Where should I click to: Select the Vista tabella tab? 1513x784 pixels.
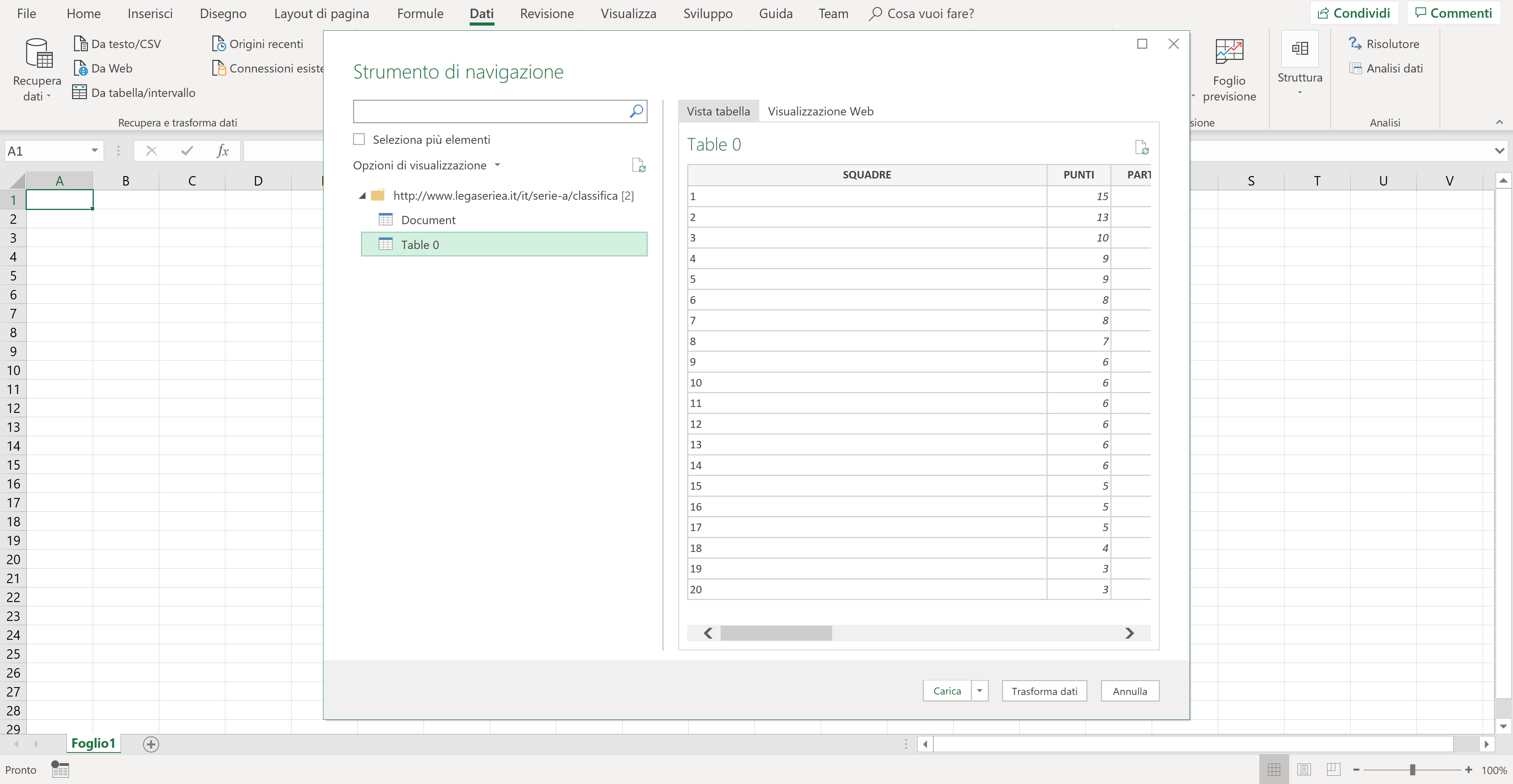pyautogui.click(x=718, y=111)
